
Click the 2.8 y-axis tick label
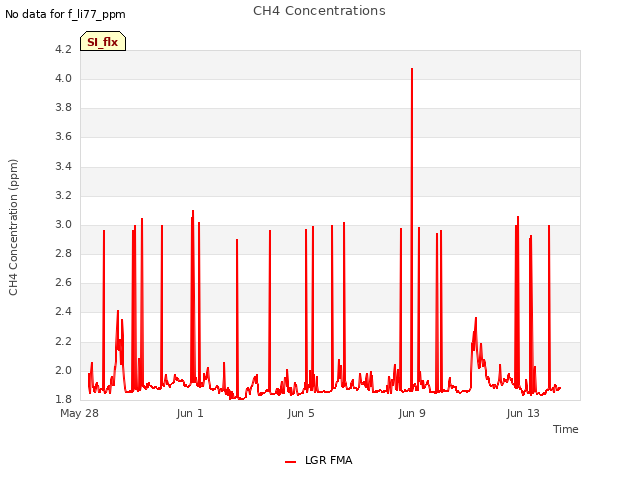[x=63, y=253]
